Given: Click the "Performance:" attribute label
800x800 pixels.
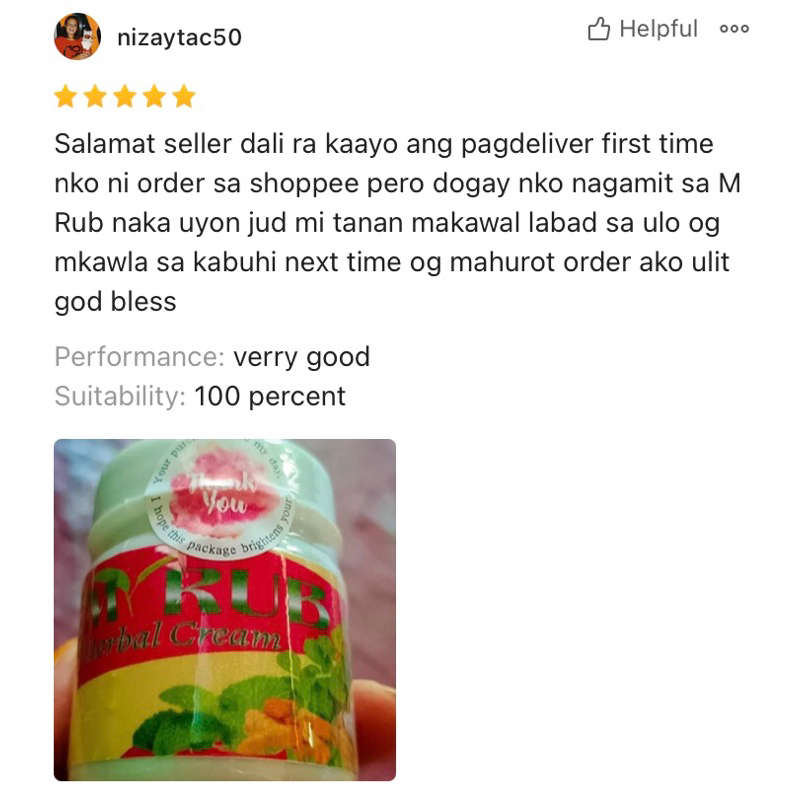Looking at the screenshot, I should coord(139,357).
